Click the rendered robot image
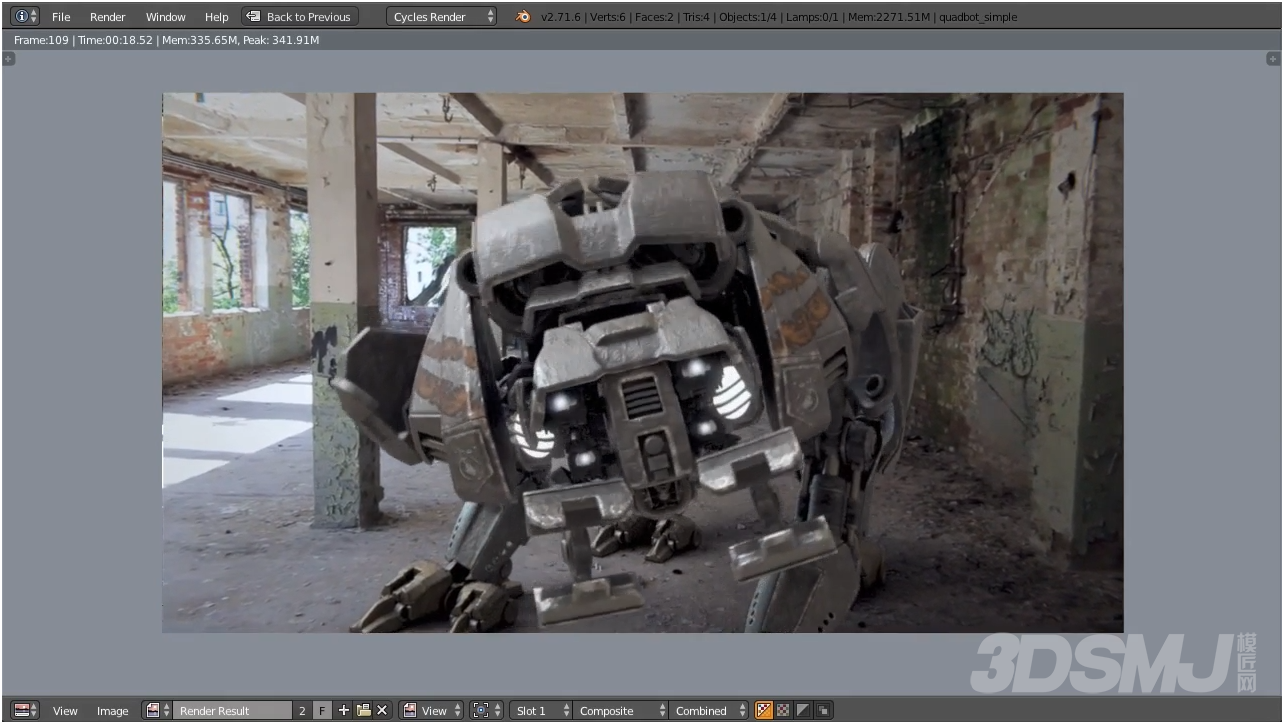1284x724 pixels. [642, 362]
